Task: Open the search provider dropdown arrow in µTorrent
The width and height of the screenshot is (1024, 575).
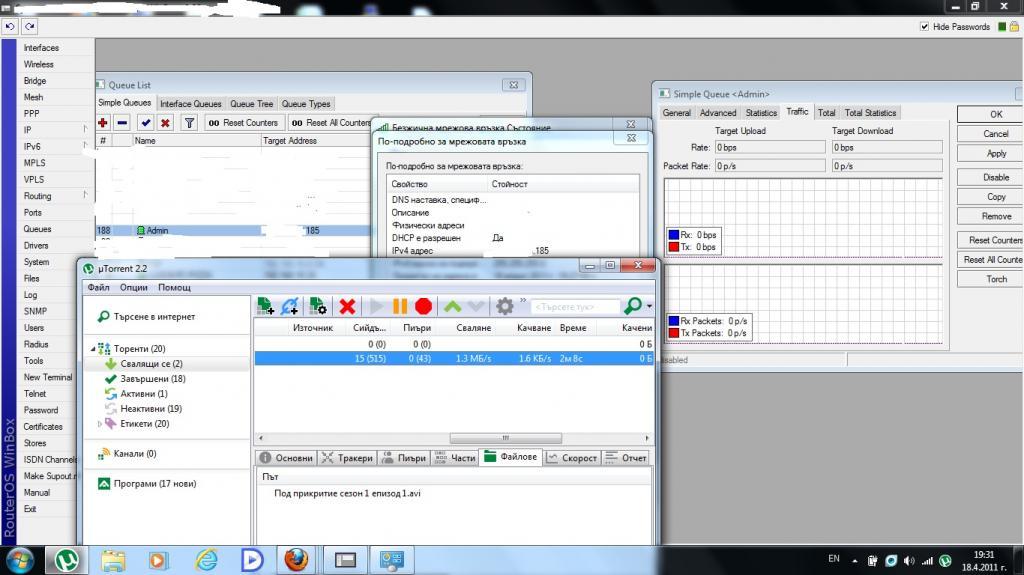Action: point(649,307)
